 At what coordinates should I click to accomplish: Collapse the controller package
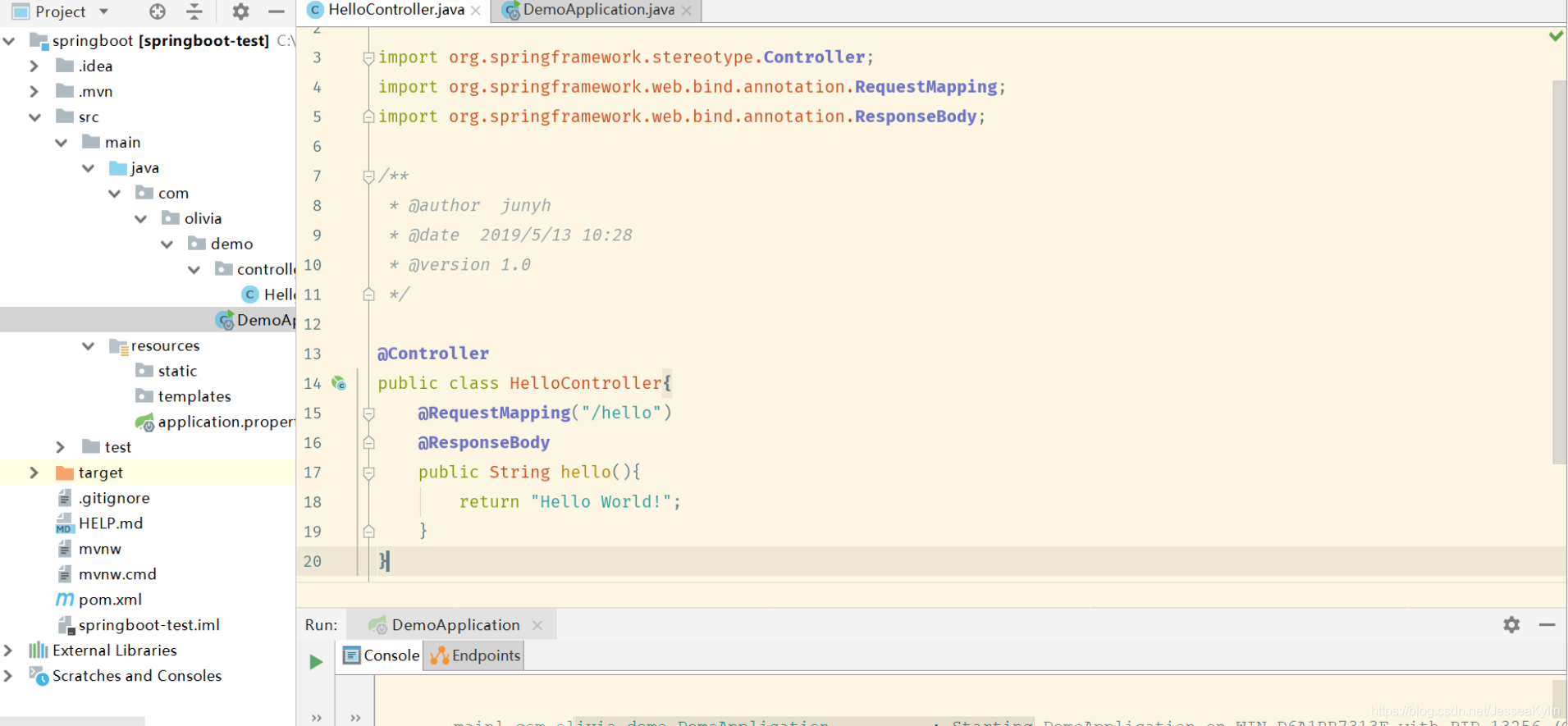[x=194, y=269]
